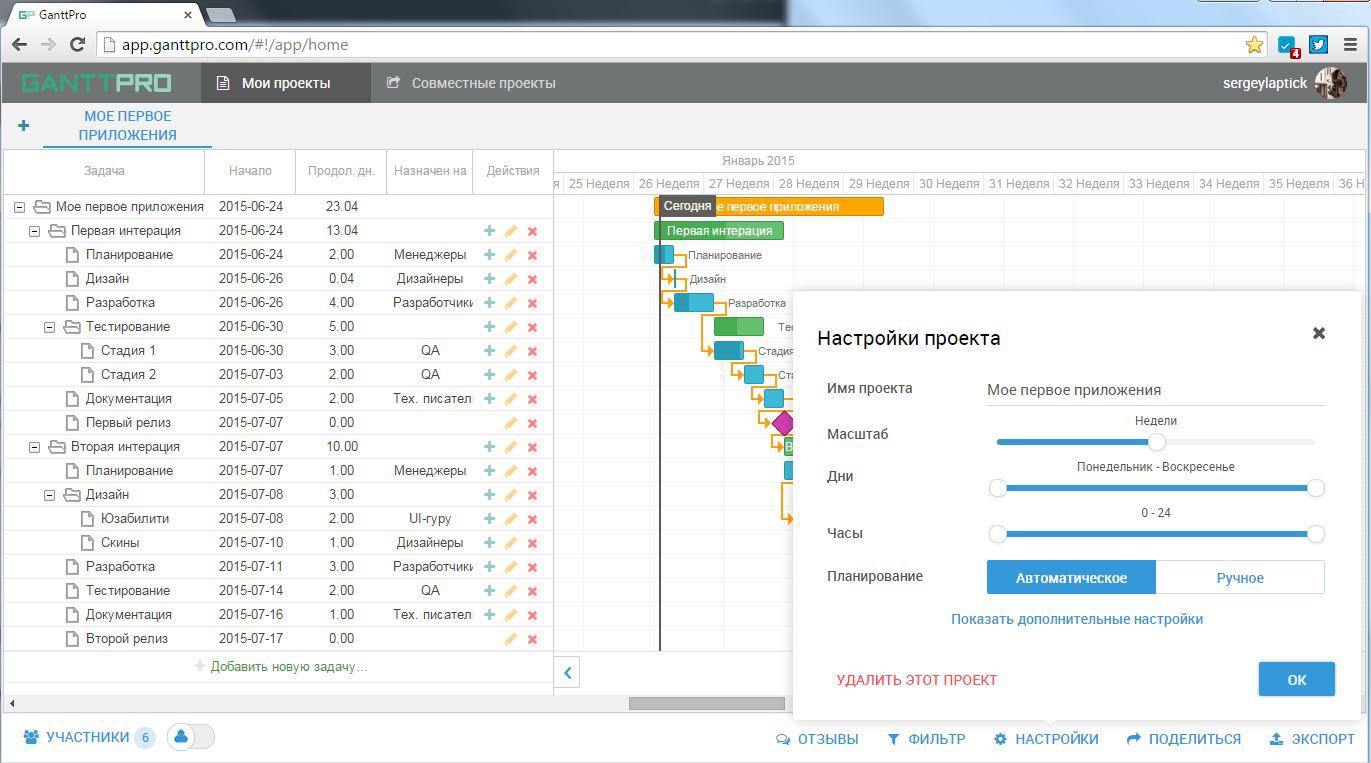Click the Продол. дн. column header
The image size is (1371, 763).
[341, 171]
